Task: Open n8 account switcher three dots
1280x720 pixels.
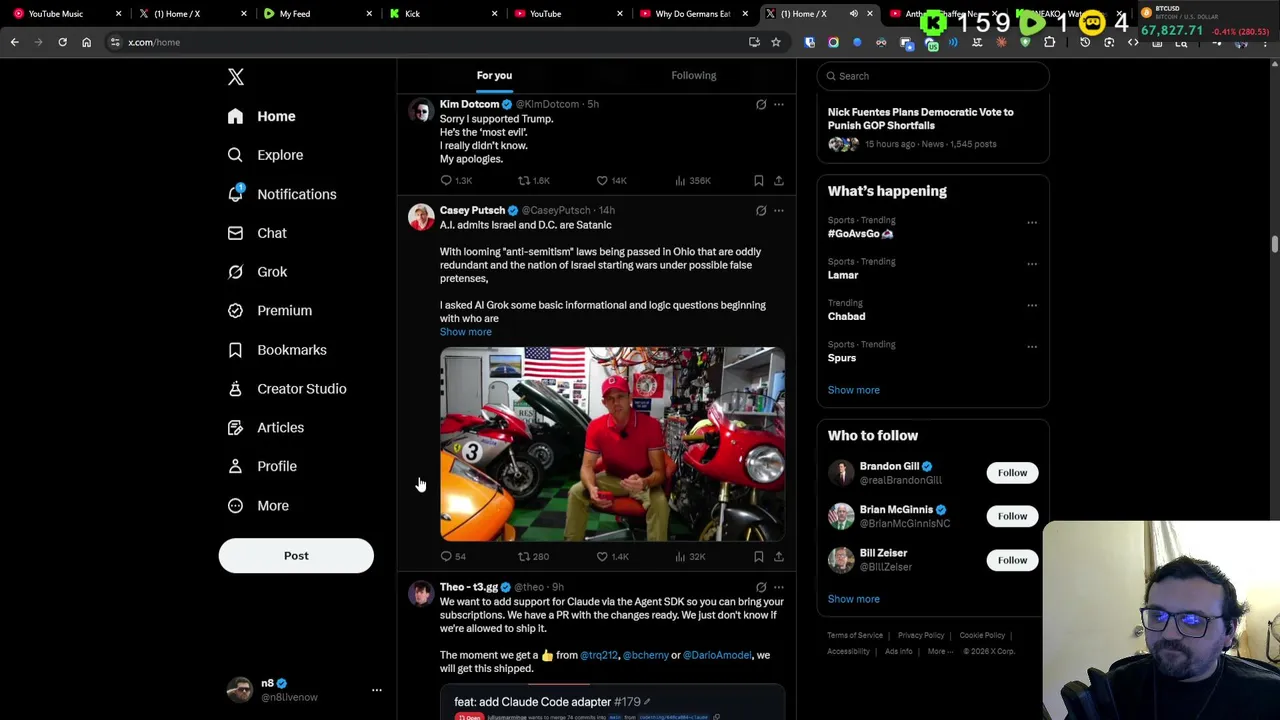Action: click(377, 690)
